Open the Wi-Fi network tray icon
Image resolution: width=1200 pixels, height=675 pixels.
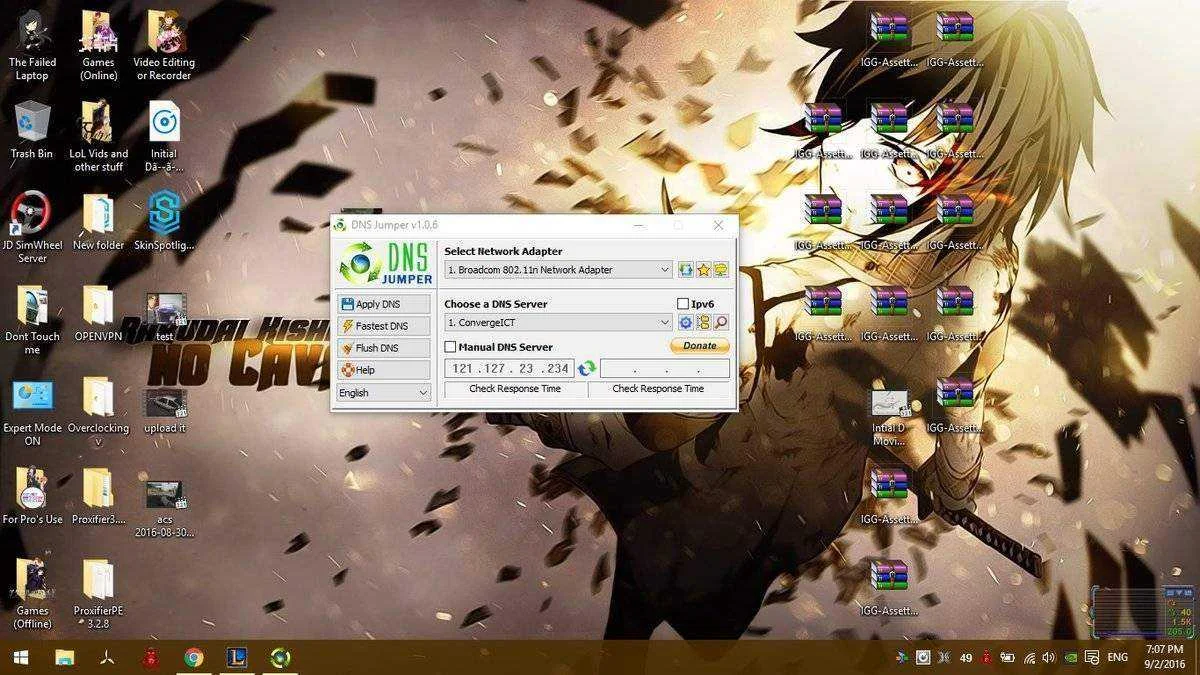1029,657
